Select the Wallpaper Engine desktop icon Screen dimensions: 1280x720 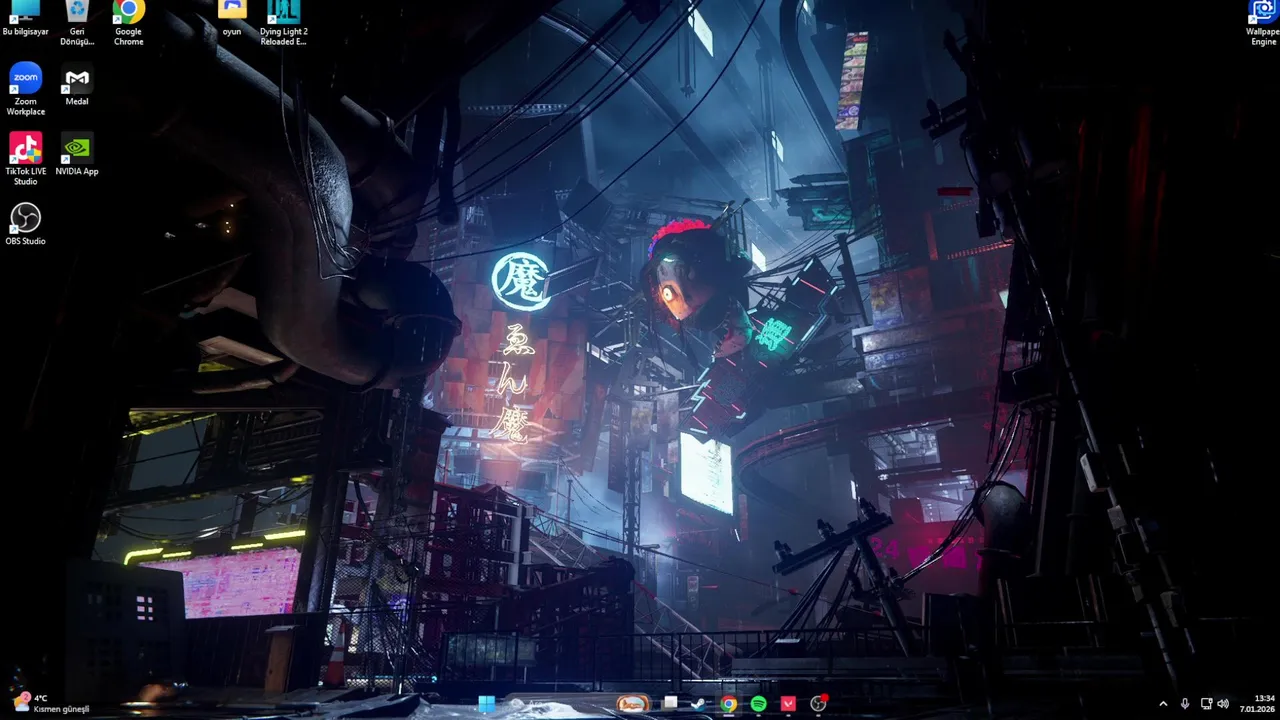click(x=1263, y=22)
